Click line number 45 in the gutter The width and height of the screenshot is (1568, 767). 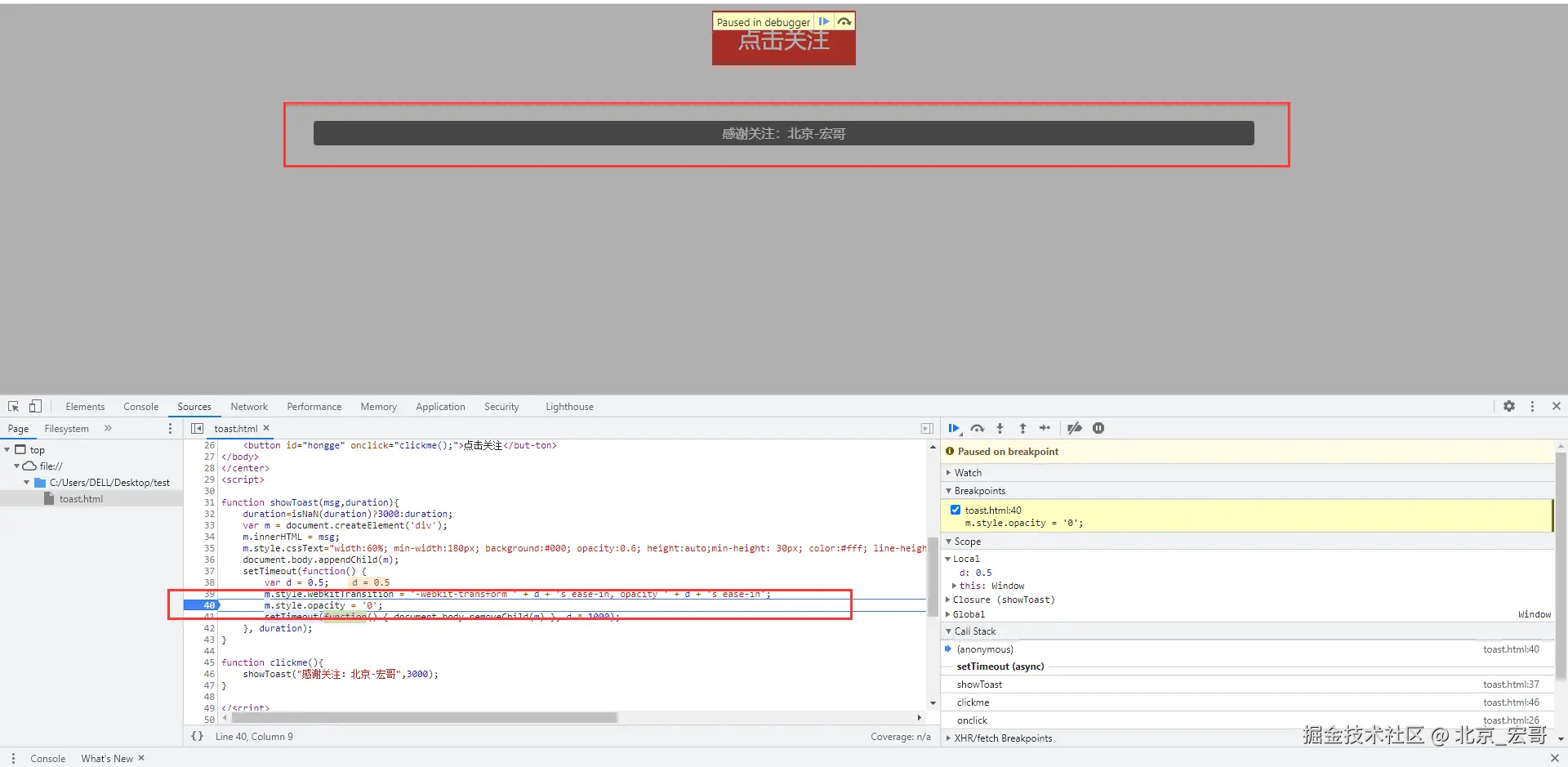[209, 662]
